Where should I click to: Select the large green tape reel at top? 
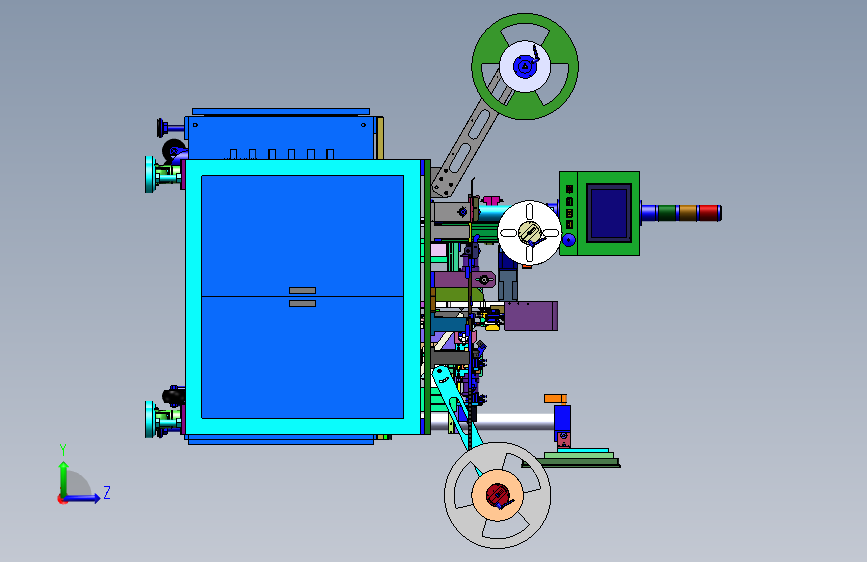click(x=525, y=66)
